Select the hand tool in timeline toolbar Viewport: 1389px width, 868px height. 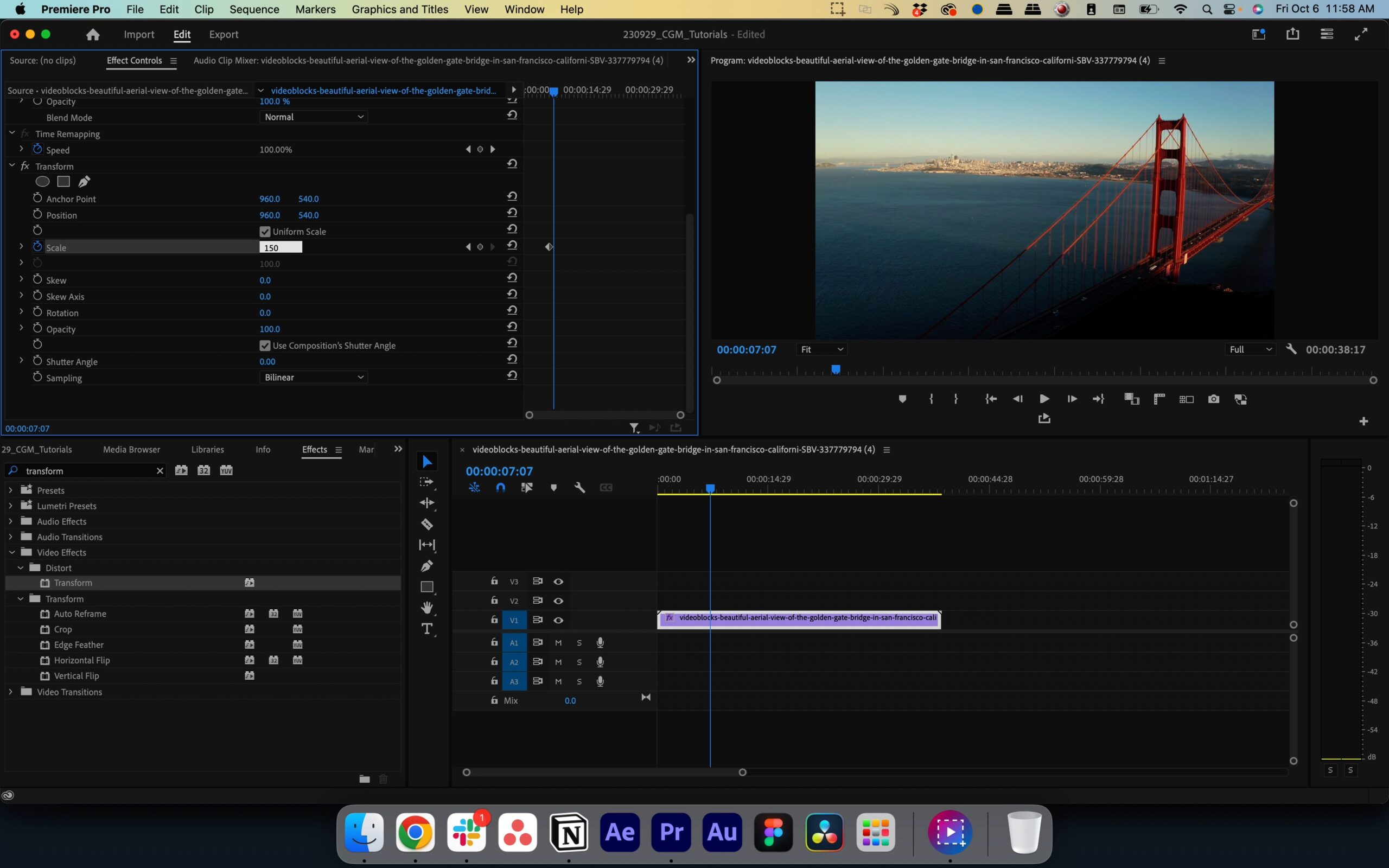click(428, 608)
